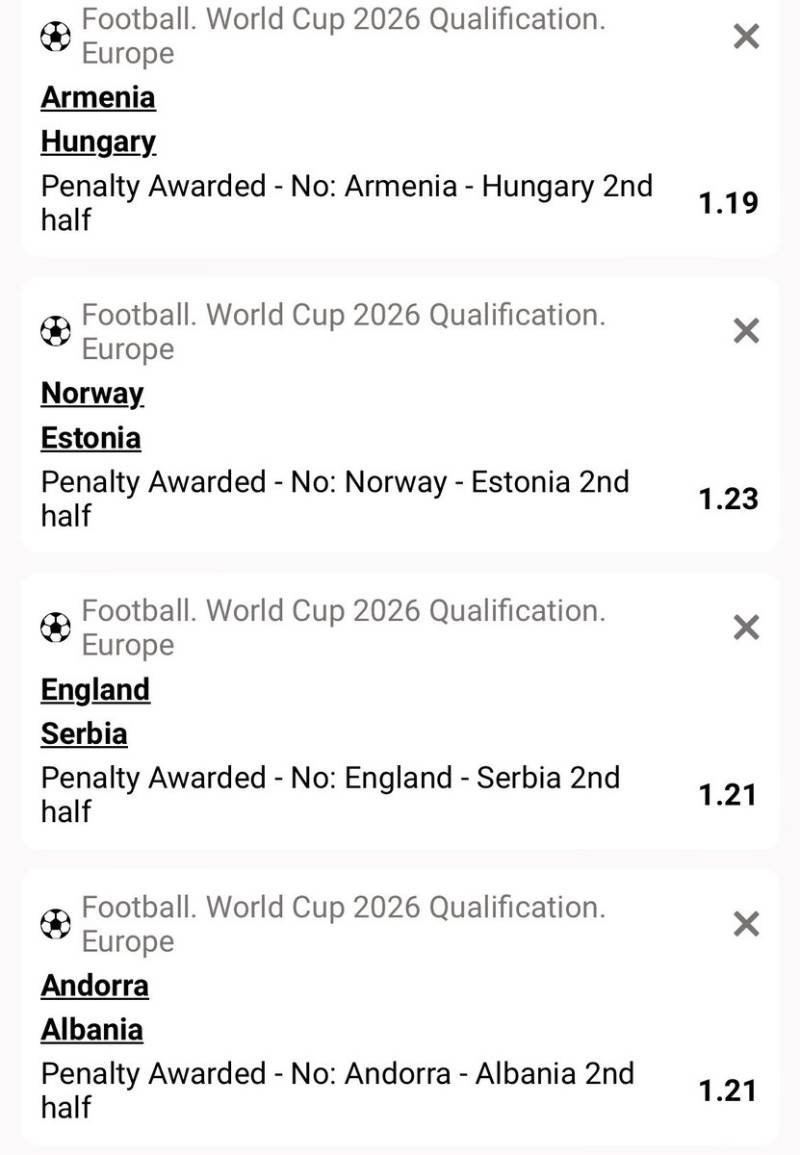800x1155 pixels.
Task: Open the Estonia team link
Action: point(91,438)
